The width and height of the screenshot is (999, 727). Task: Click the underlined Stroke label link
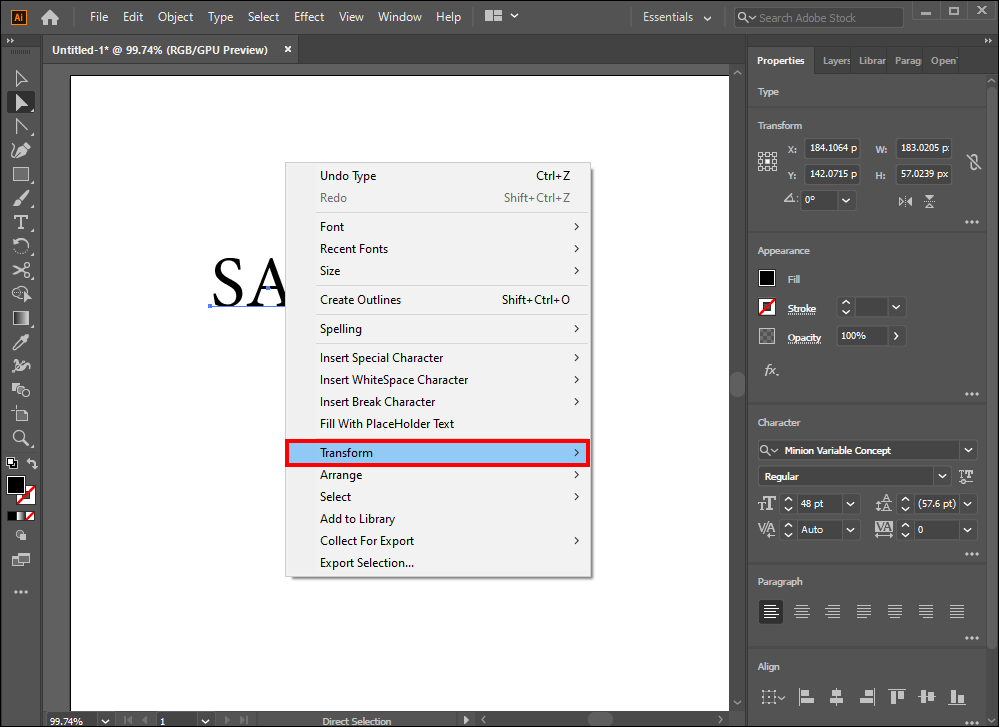801,309
